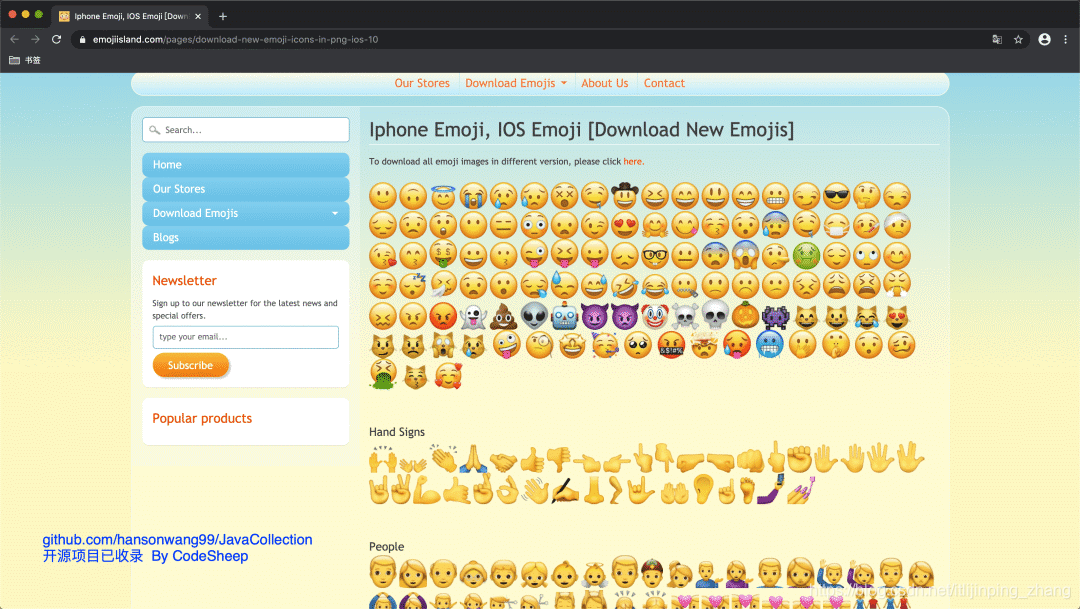Select the ghost emoji
This screenshot has width=1080, height=609.
(473, 317)
